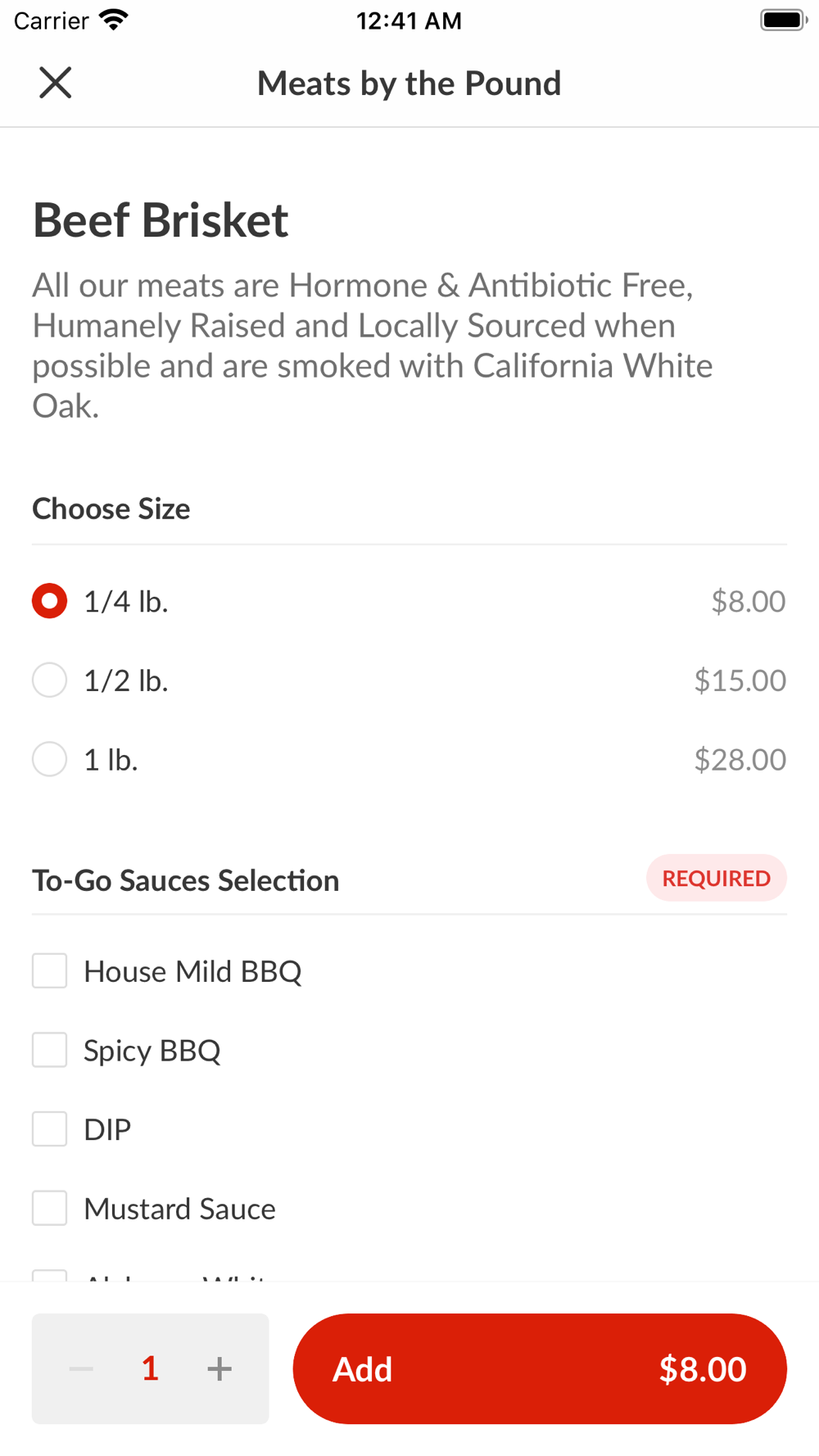Select the 1/4 lb. size option
The width and height of the screenshot is (819, 1456).
click(x=50, y=601)
